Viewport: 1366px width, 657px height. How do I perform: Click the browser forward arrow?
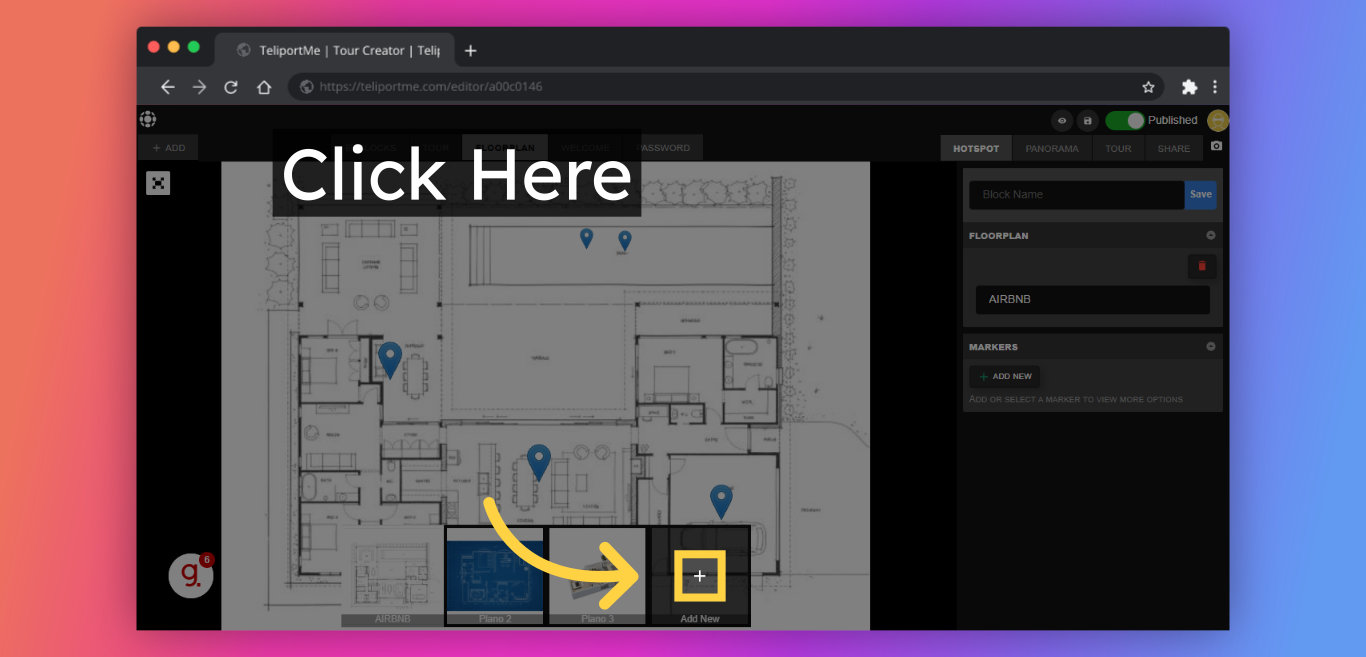199,87
